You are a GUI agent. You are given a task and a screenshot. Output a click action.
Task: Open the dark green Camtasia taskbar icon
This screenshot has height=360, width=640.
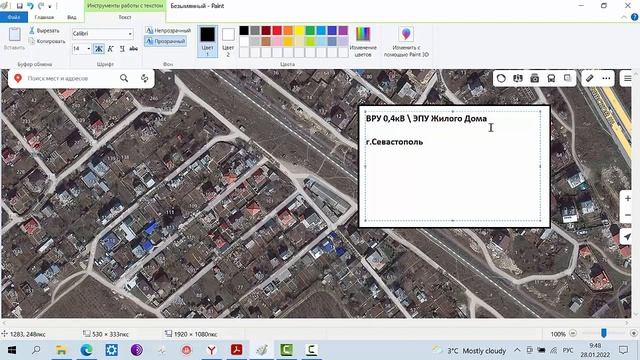287,350
